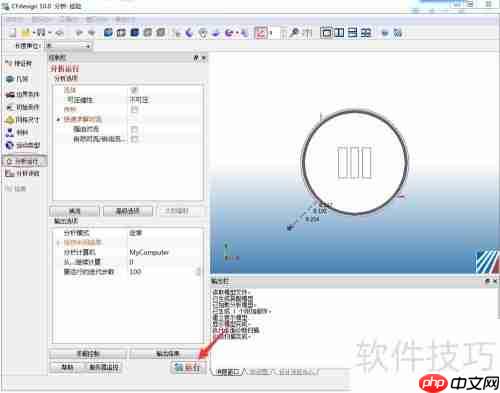Change the 可压缩性 compressibility value
The height and width of the screenshot is (393, 500).
coord(165,100)
